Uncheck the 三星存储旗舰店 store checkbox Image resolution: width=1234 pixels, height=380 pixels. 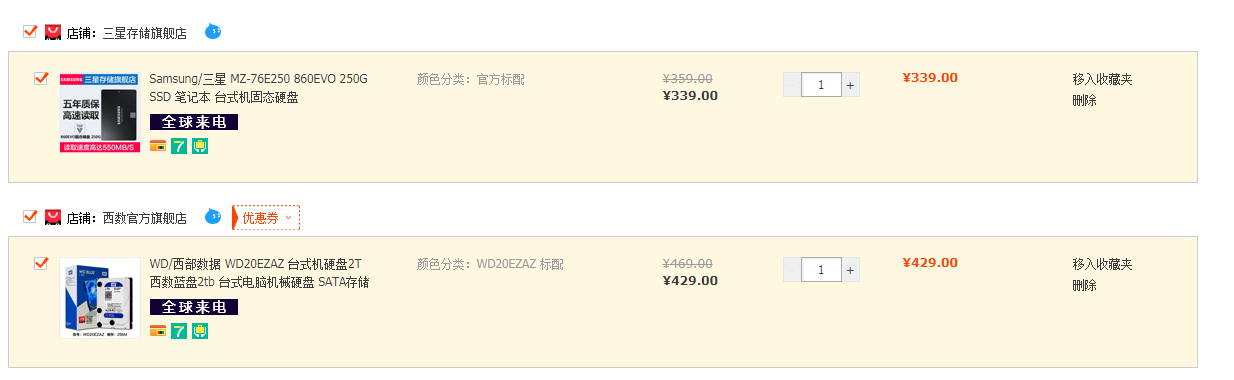pos(30,31)
